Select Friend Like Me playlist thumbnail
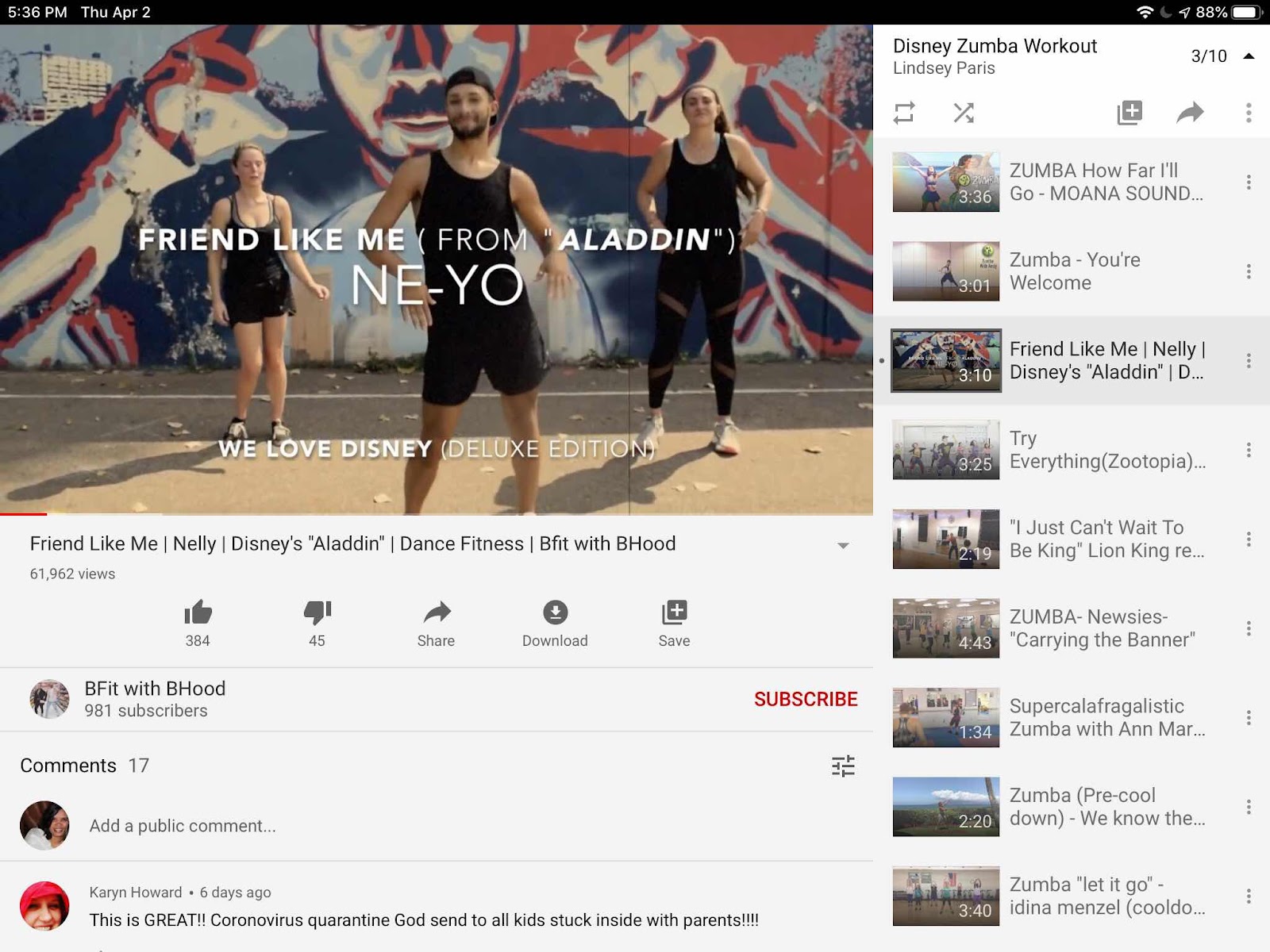Screen dimensions: 1270x952 946,361
